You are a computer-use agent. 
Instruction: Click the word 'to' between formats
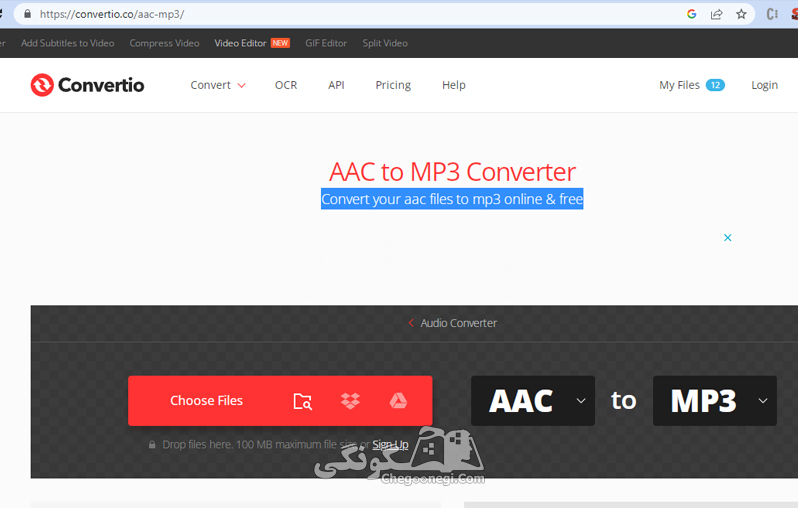tap(623, 401)
